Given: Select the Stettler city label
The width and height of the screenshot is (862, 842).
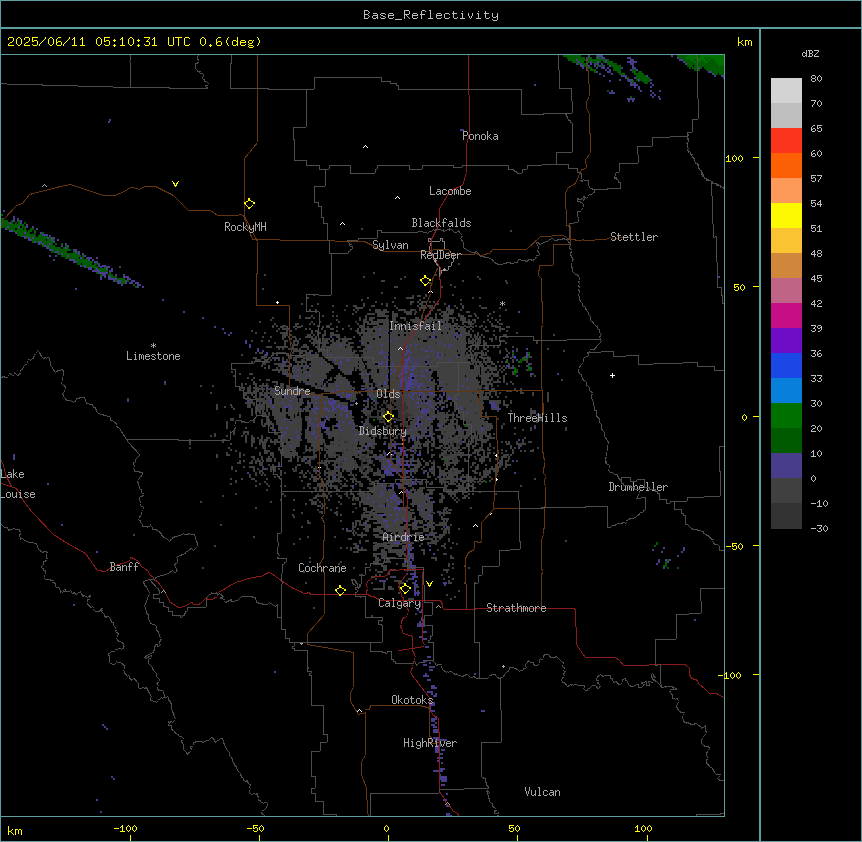Looking at the screenshot, I should click(634, 237).
